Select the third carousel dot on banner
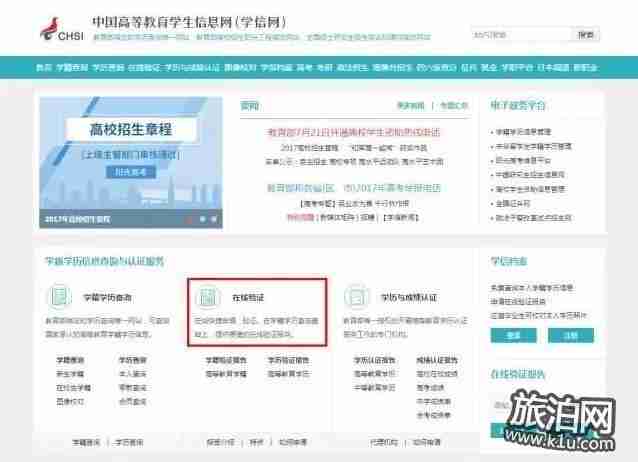This screenshot has height=462, width=638. pyautogui.click(x=214, y=219)
